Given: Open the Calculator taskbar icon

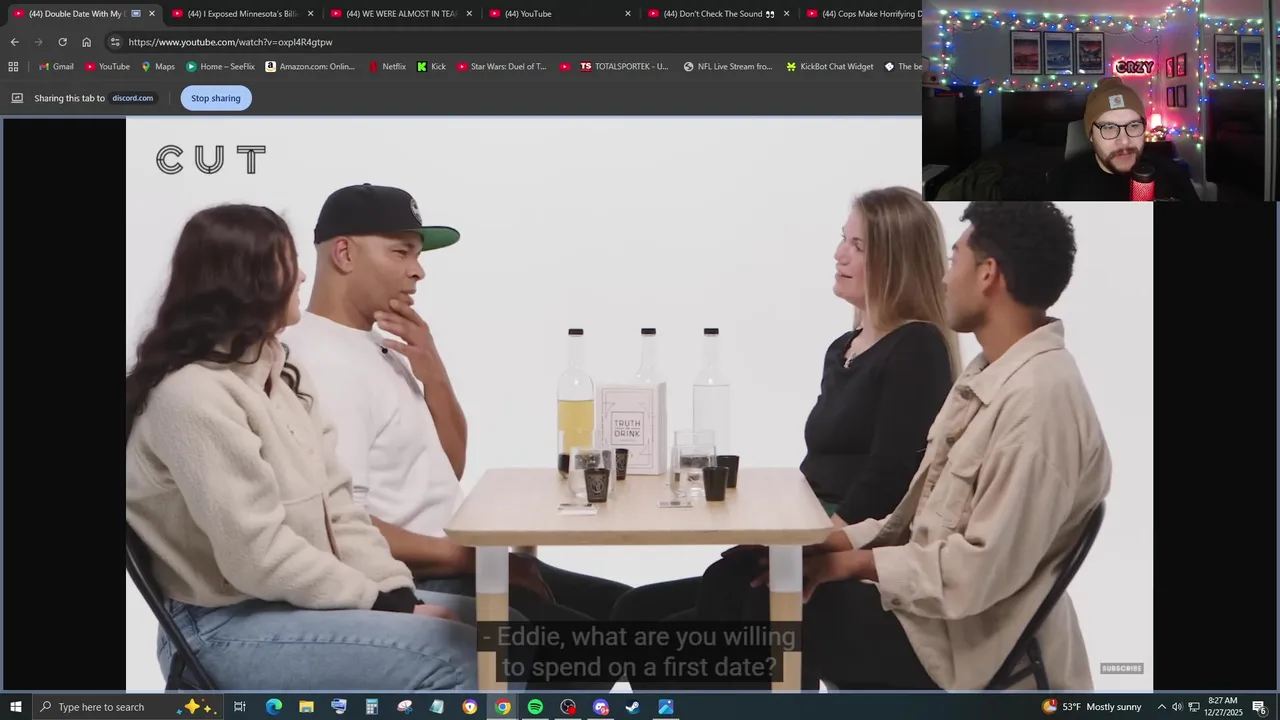Looking at the screenshot, I should coord(371,707).
